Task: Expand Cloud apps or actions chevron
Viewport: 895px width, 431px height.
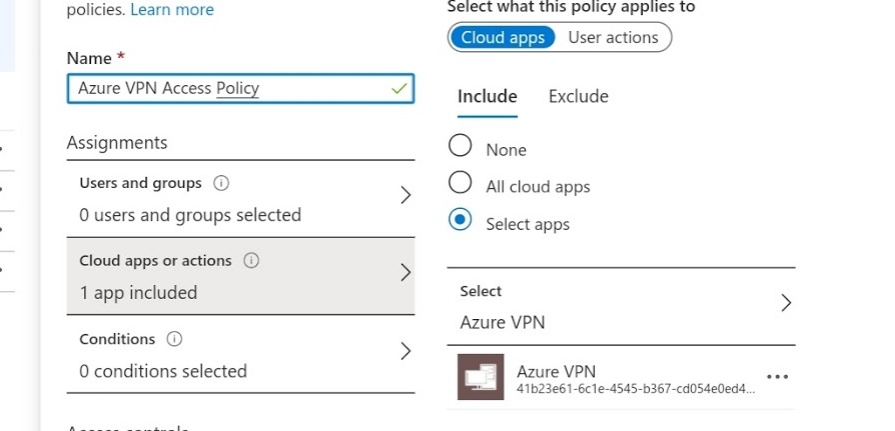Action: [405, 273]
